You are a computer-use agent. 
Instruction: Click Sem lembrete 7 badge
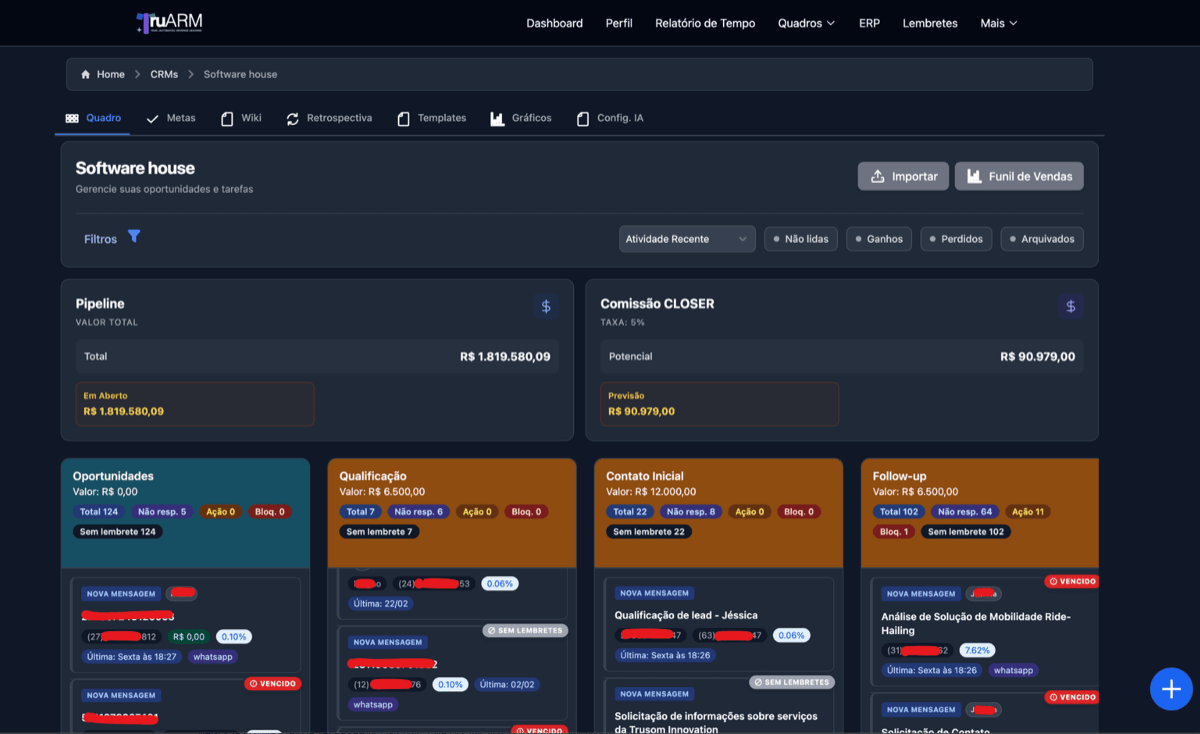(x=380, y=532)
